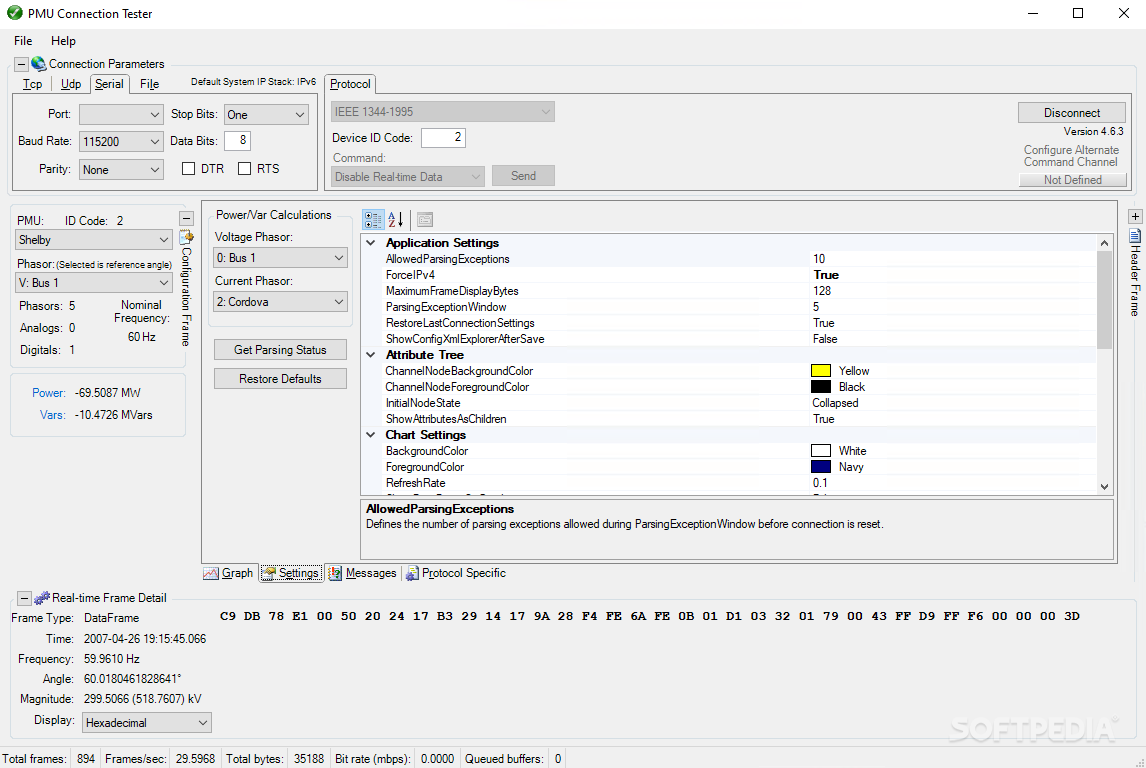Select the Serial tab

pyautogui.click(x=110, y=84)
